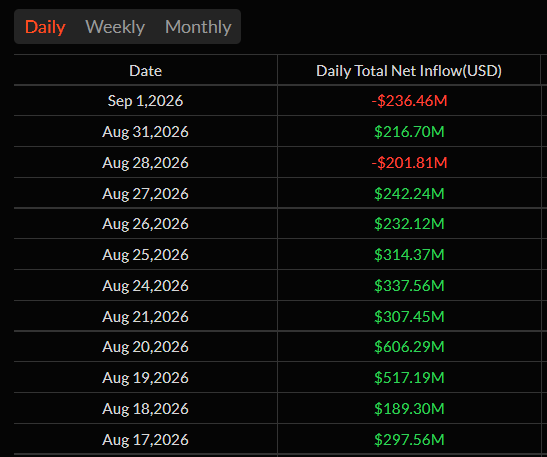547x457 pixels.
Task: Select the Aug 27,2026 date cell
Action: coord(145,194)
